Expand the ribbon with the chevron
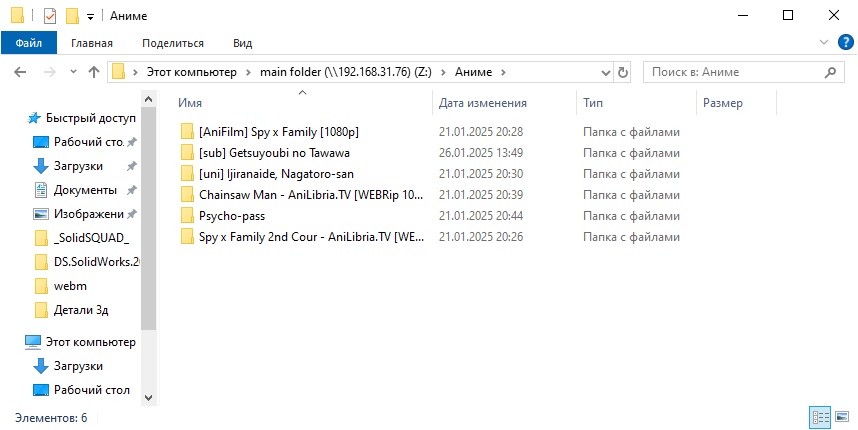Image resolution: width=858 pixels, height=430 pixels. coord(824,43)
